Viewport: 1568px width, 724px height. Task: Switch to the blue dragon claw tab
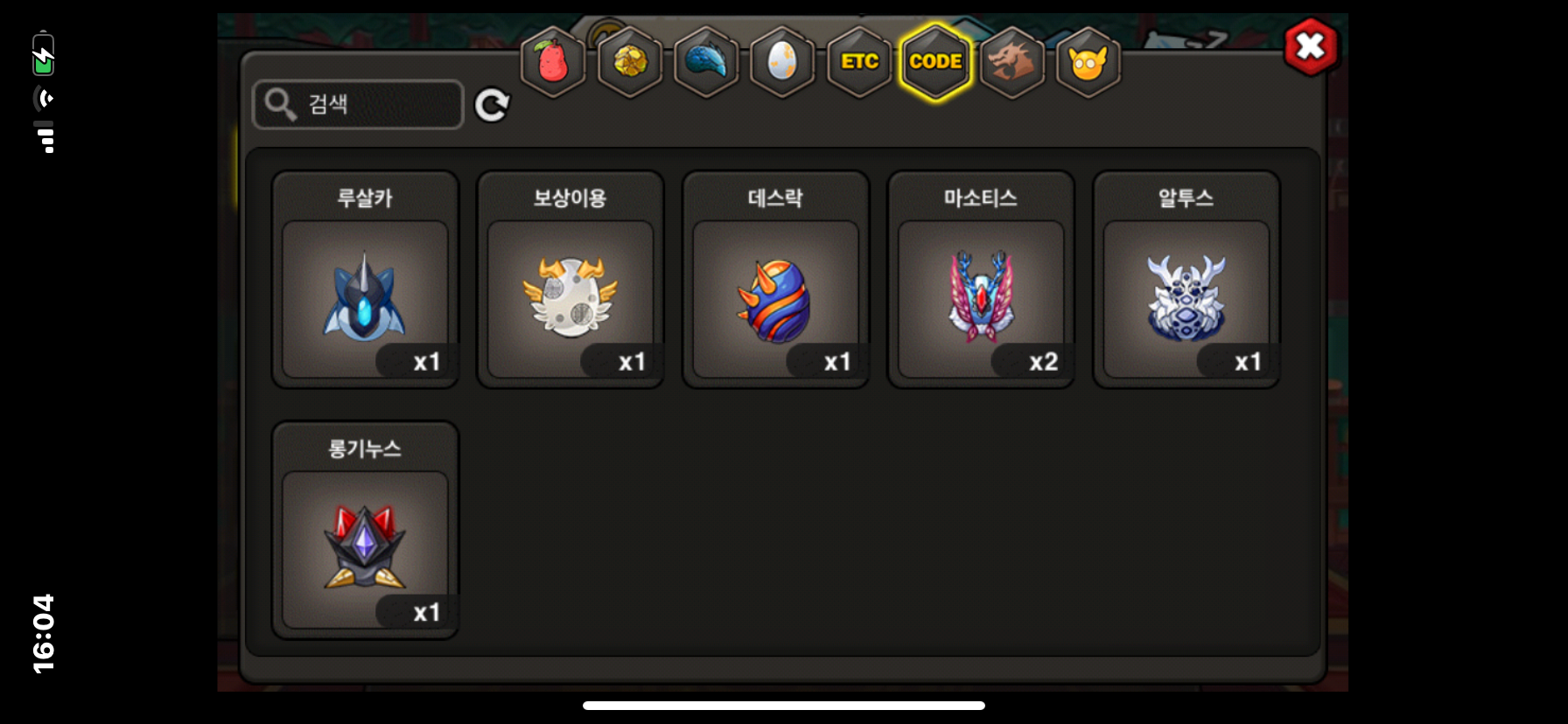point(705,62)
